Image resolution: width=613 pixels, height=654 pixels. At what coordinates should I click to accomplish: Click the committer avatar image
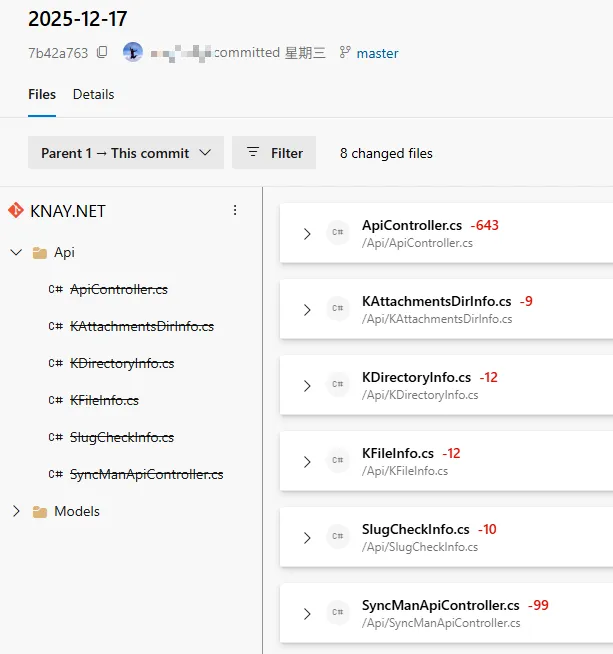133,52
